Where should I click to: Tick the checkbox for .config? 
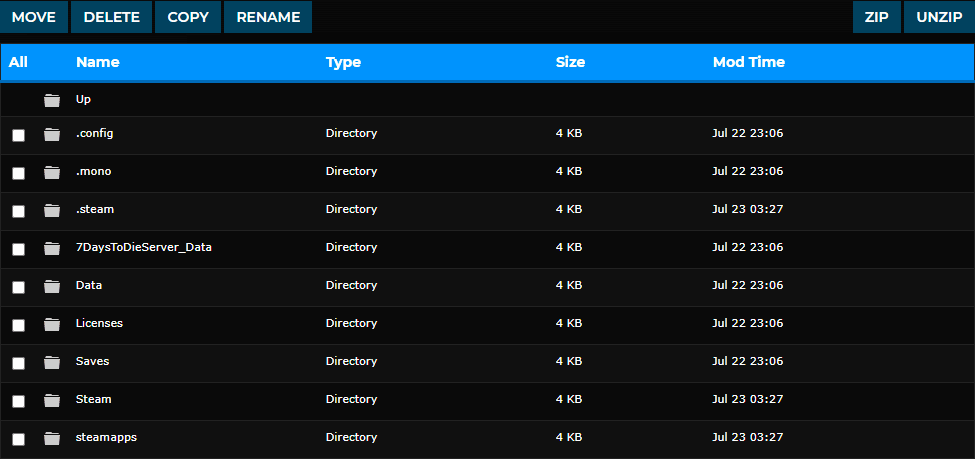click(19, 136)
